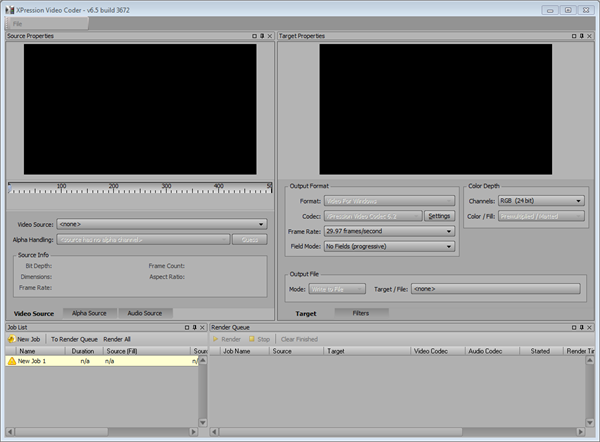This screenshot has width=600, height=442.
Task: Float the Job List panel
Action: pos(187,328)
